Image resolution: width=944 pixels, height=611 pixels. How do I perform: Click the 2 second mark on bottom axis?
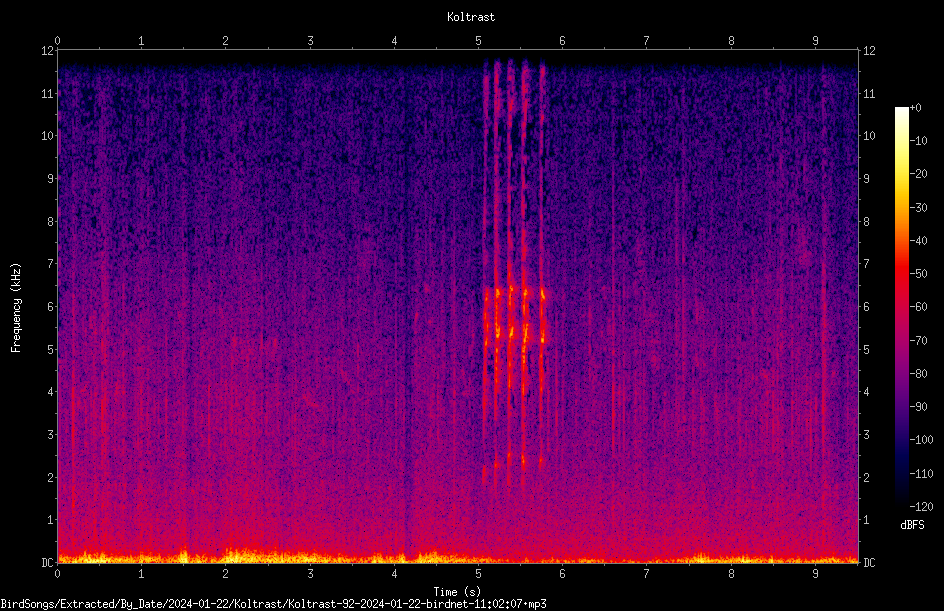tap(225, 574)
